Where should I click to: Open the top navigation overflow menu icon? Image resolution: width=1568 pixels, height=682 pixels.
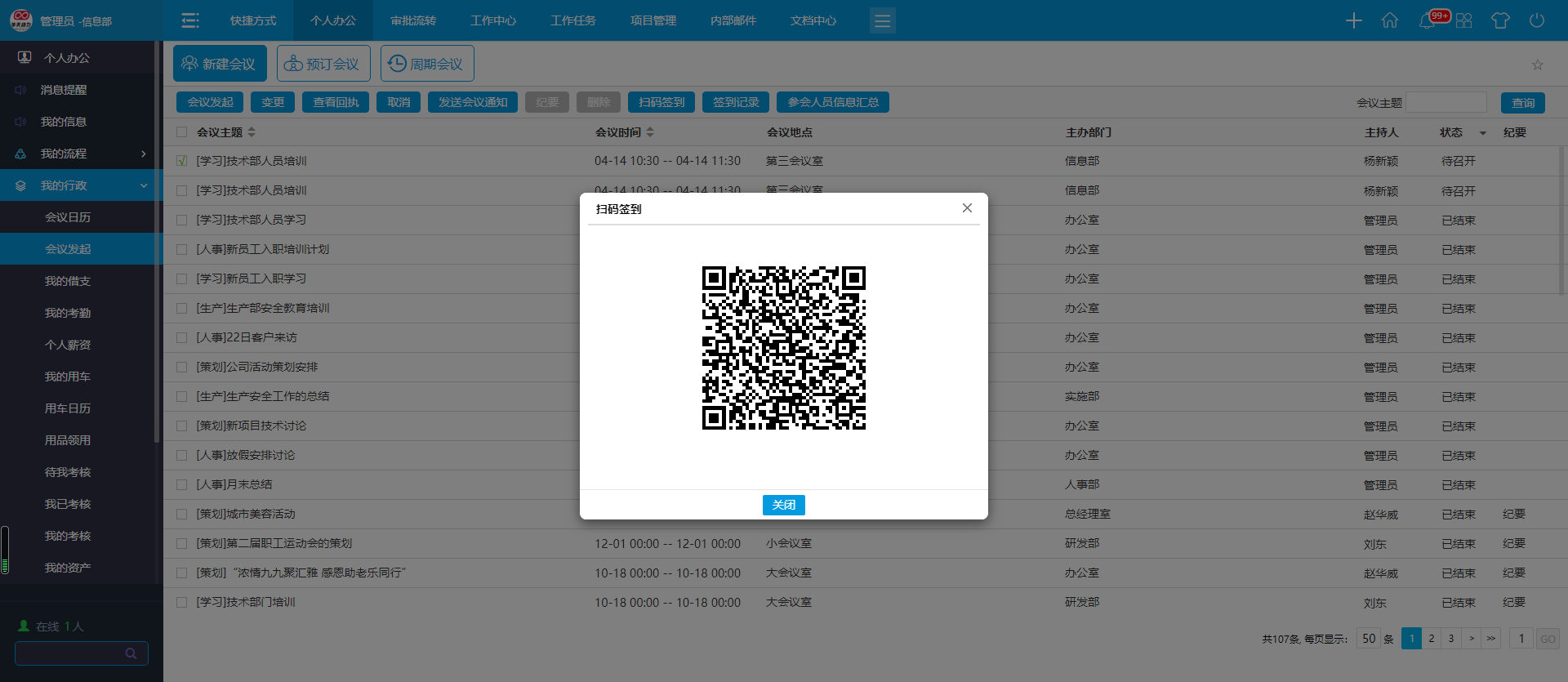pyautogui.click(x=882, y=20)
